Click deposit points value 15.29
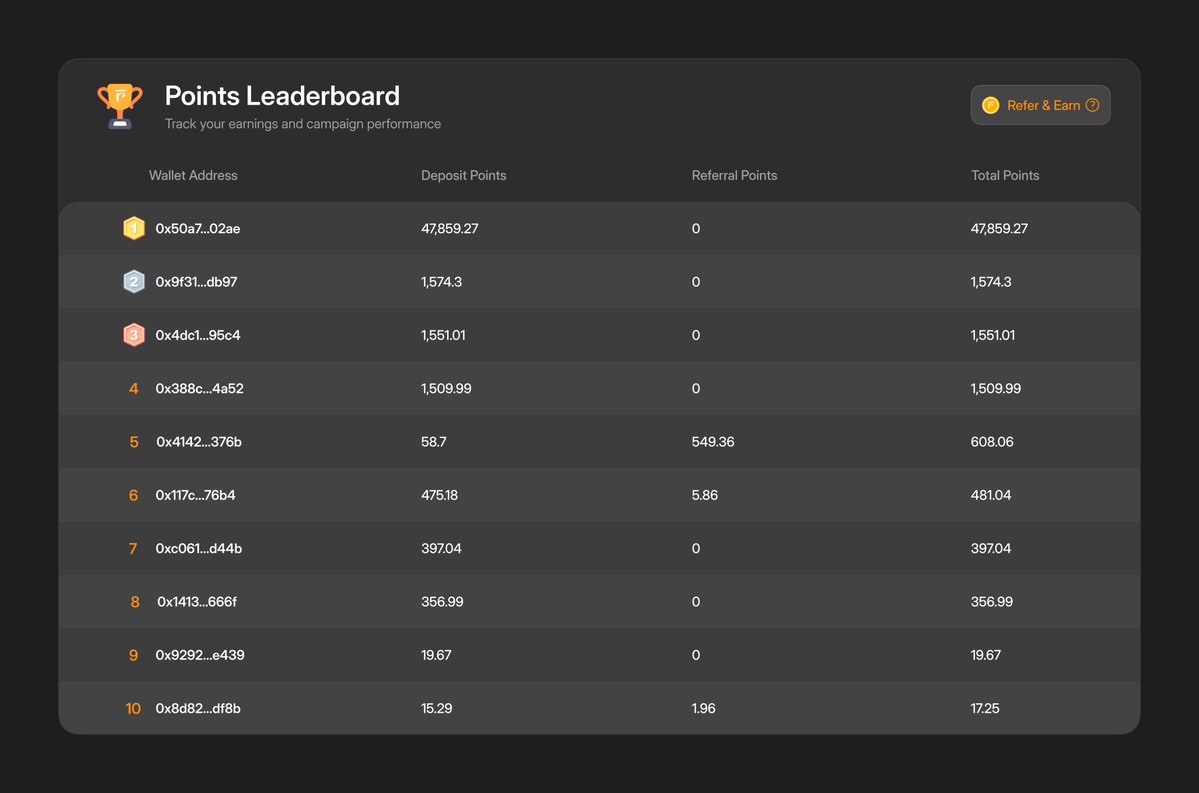This screenshot has width=1199, height=793. point(436,709)
